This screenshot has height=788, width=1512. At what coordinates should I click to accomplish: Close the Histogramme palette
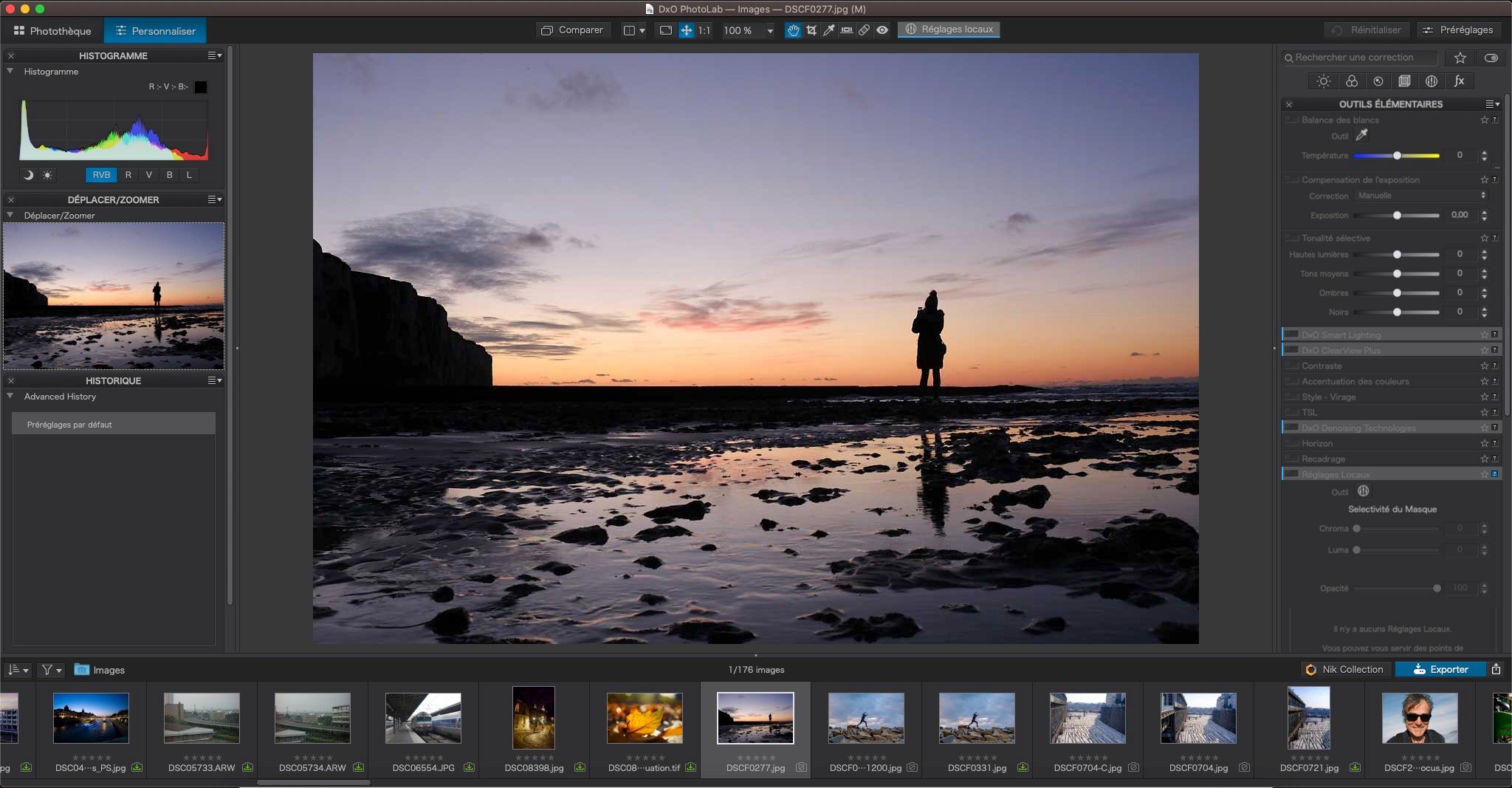[x=11, y=55]
